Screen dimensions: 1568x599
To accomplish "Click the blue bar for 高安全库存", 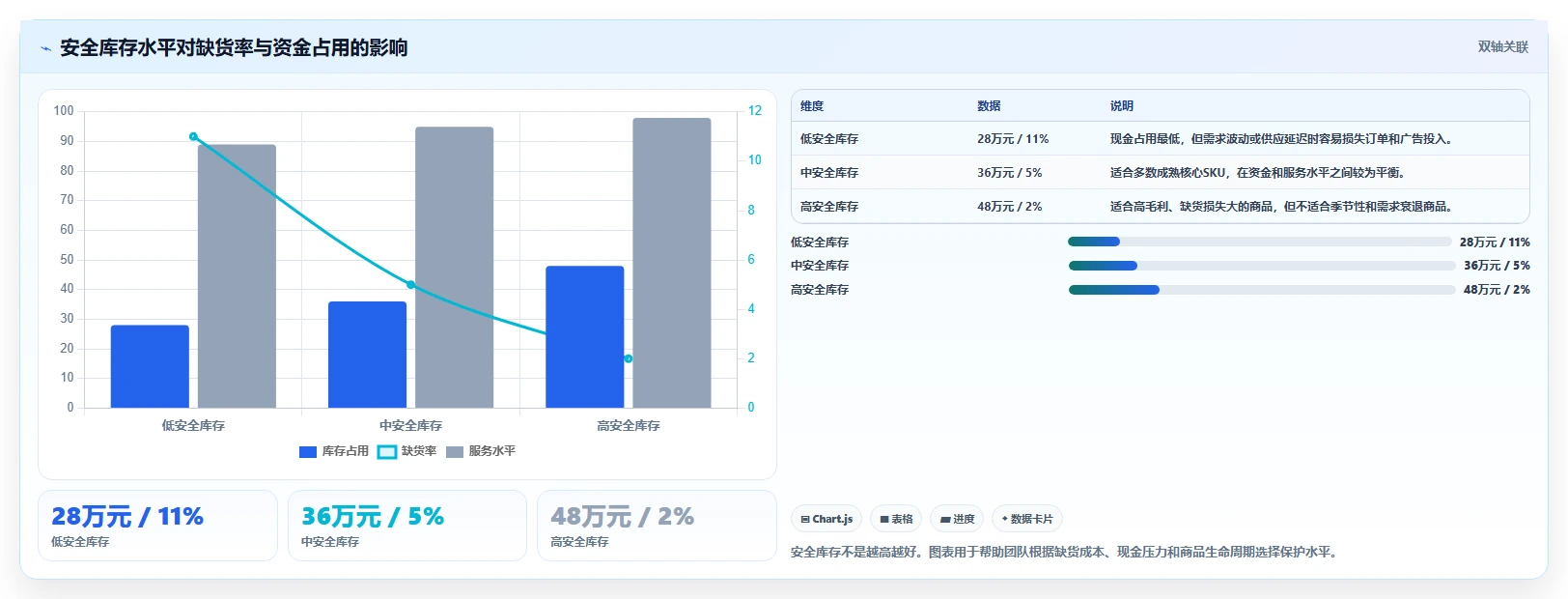I will coord(585,336).
